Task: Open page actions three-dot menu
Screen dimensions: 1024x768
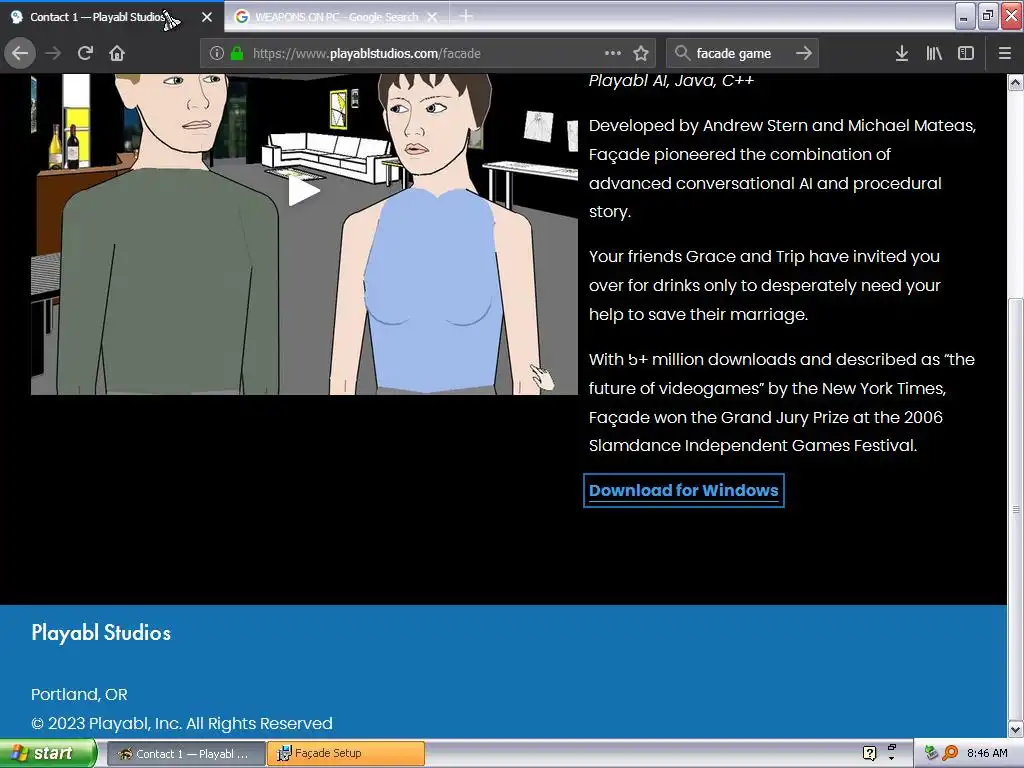Action: click(613, 53)
